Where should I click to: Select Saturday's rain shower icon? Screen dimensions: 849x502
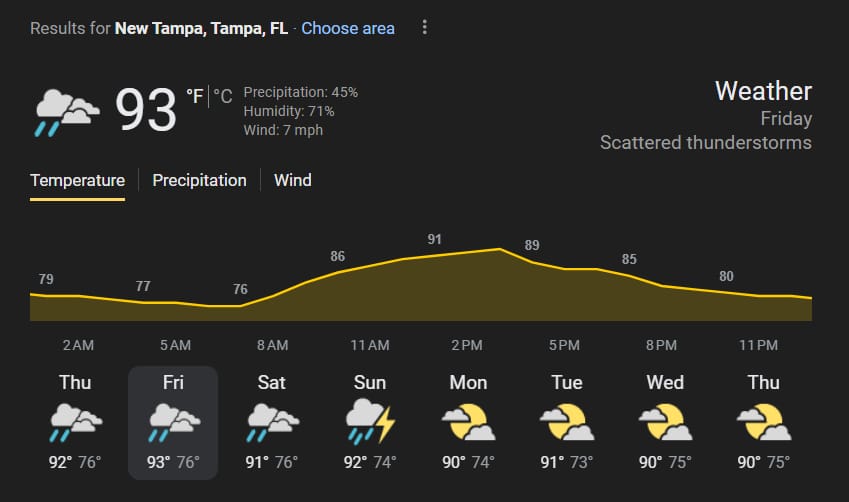[272, 422]
